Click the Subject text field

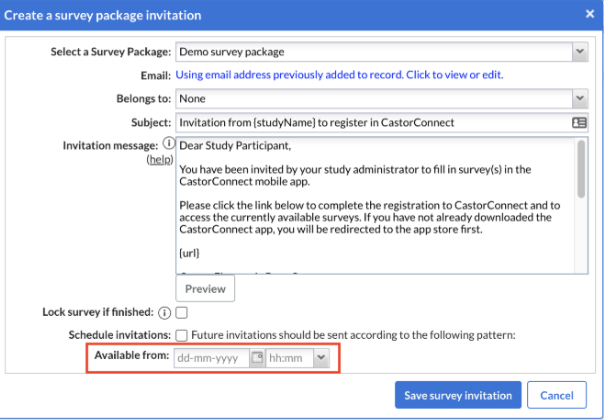click(x=370, y=123)
